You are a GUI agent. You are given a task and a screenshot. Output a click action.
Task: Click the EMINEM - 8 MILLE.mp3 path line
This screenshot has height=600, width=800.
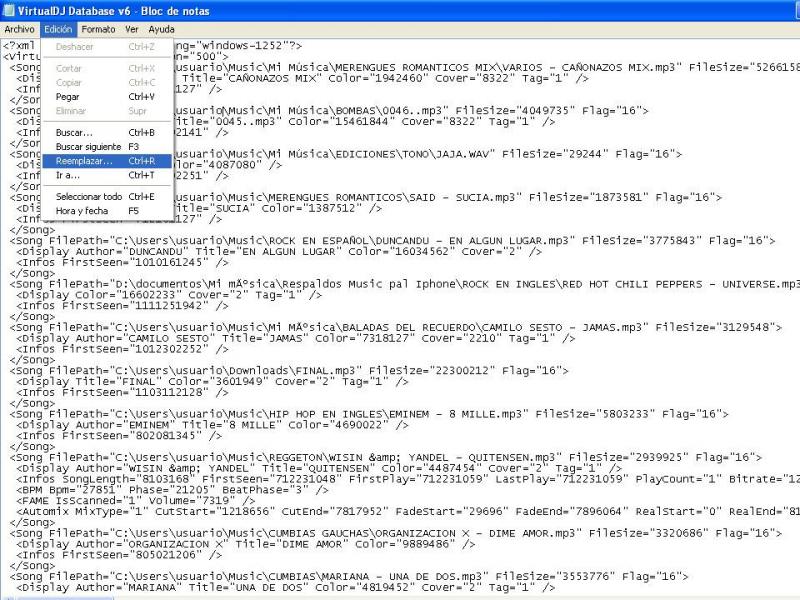click(x=369, y=414)
